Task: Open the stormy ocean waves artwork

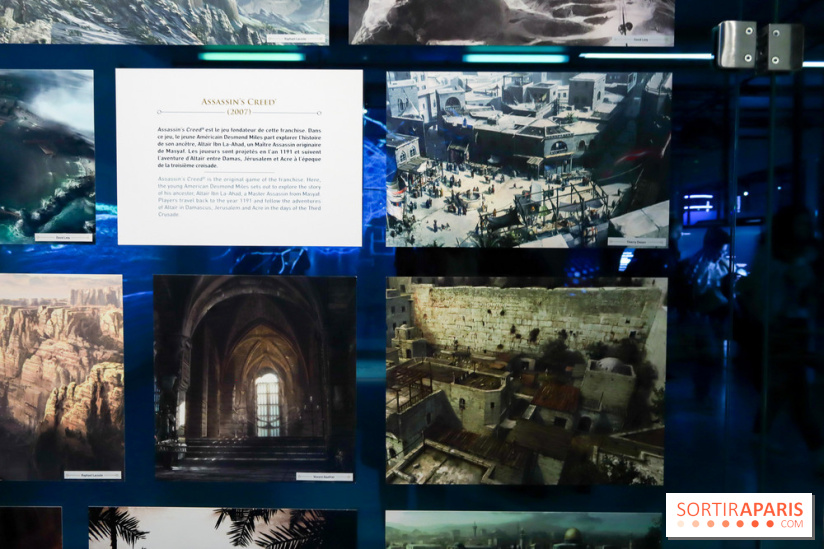Action: pyautogui.click(x=47, y=157)
